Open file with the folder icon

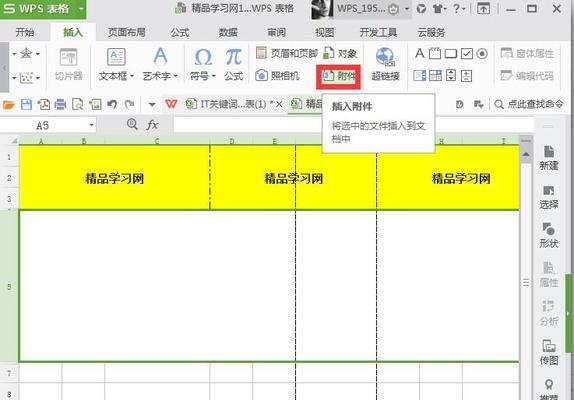pos(9,105)
